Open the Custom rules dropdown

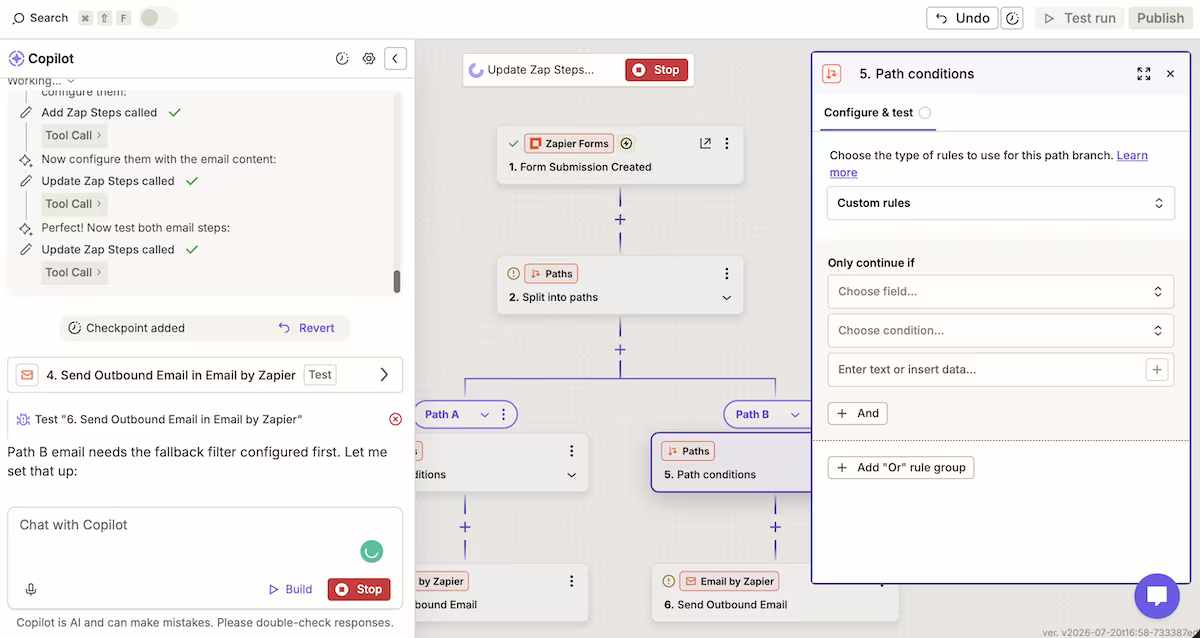click(x=1001, y=203)
